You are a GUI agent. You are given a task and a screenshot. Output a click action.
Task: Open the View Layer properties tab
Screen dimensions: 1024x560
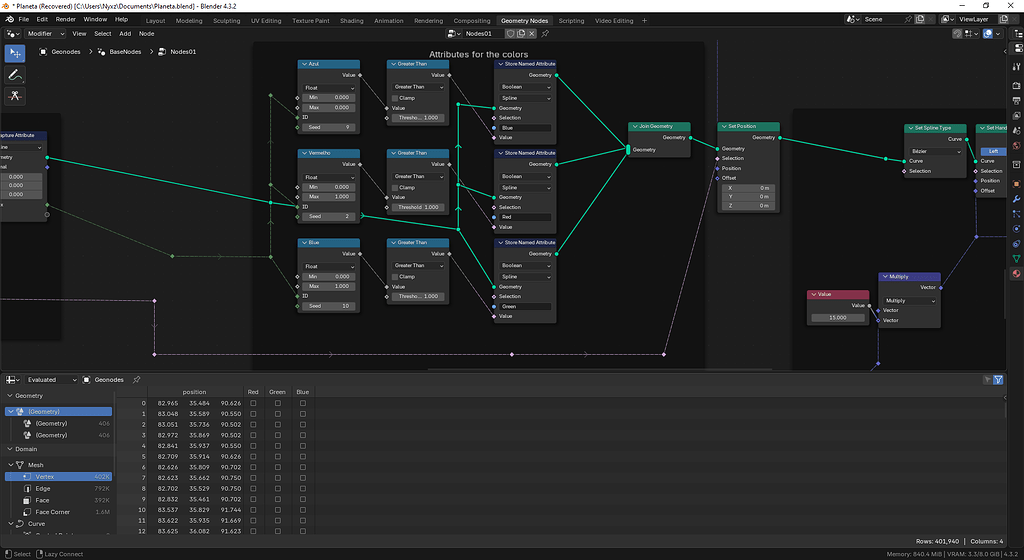[1016, 116]
